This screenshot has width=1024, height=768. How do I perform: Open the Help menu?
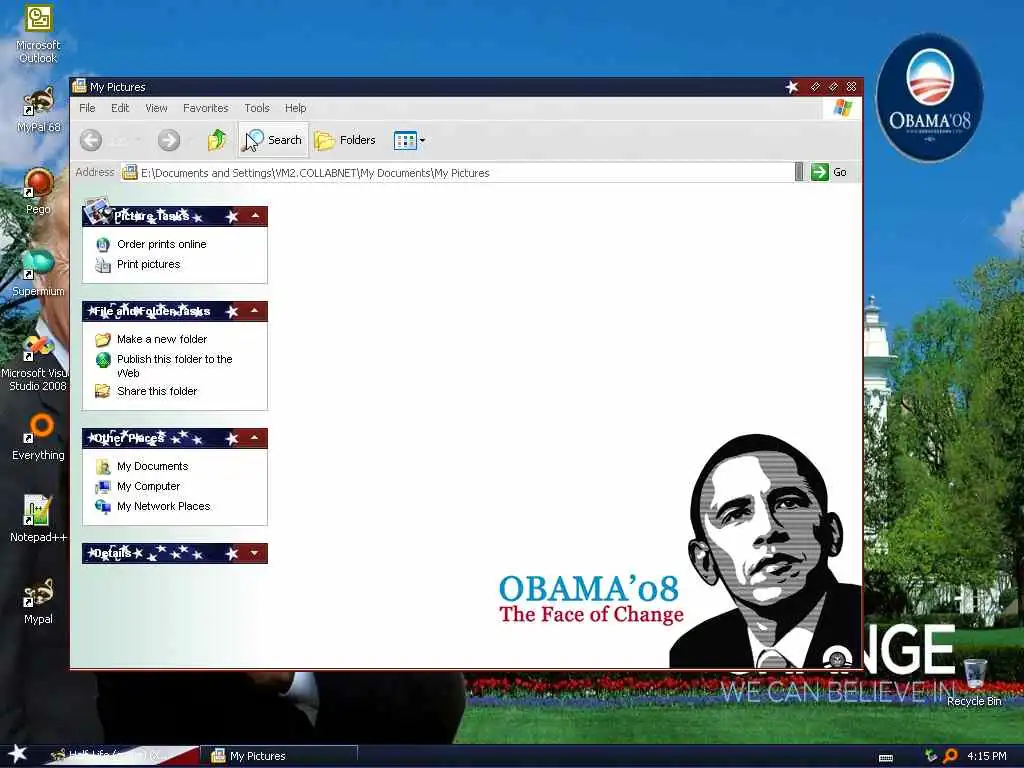pos(295,108)
